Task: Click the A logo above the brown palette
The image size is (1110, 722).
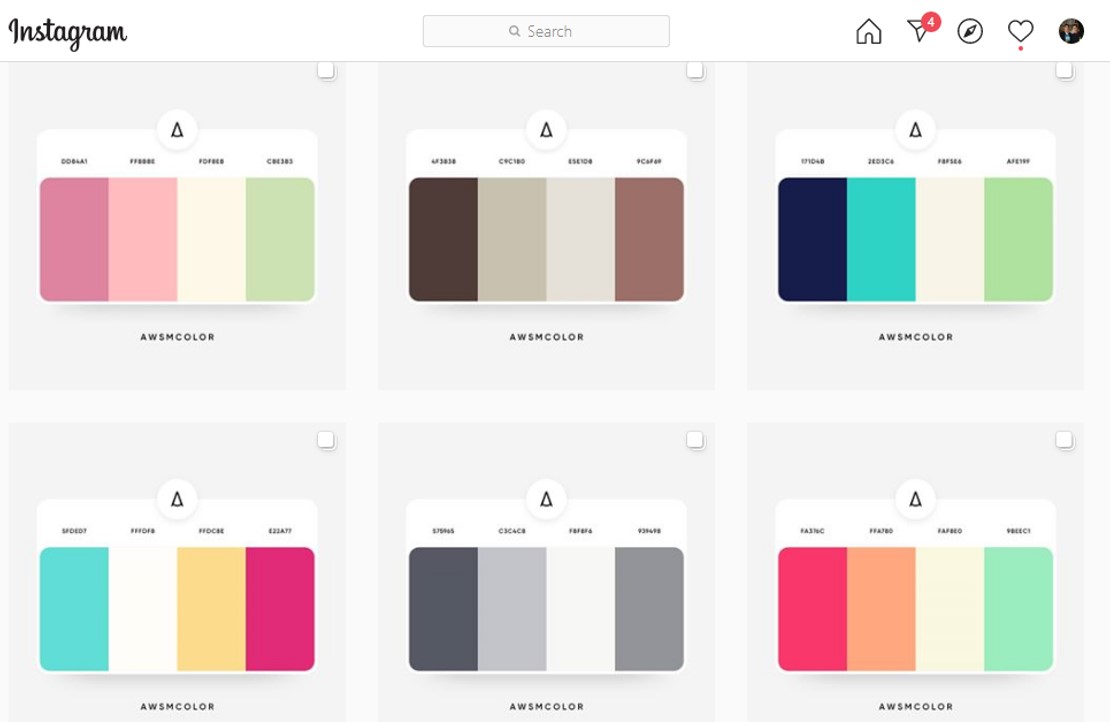Action: tap(547, 130)
